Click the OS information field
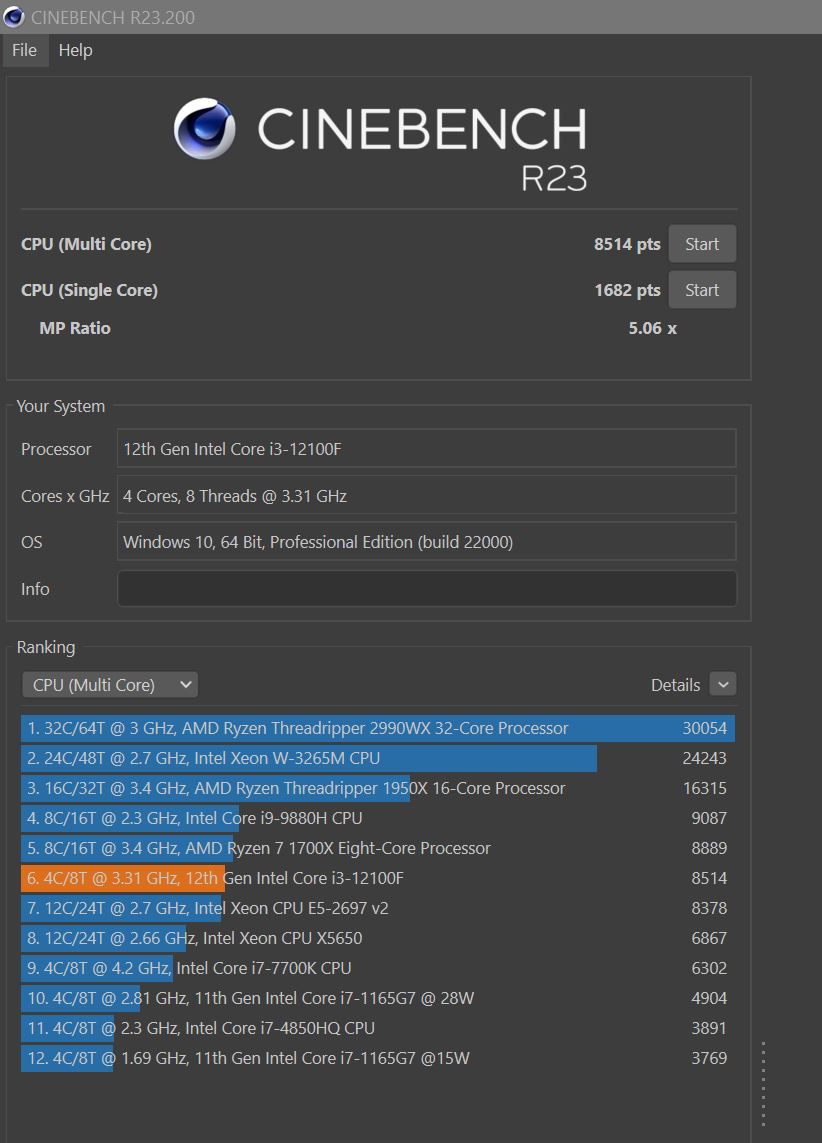Screen dimensions: 822x1143 point(426,542)
